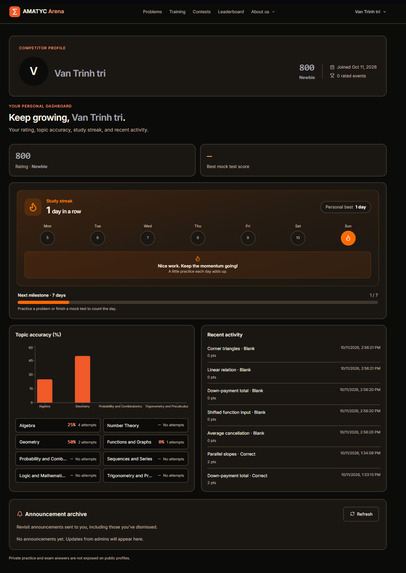The width and height of the screenshot is (406, 573).
Task: Open the Linear relation · Blank activity
Action: (293, 373)
